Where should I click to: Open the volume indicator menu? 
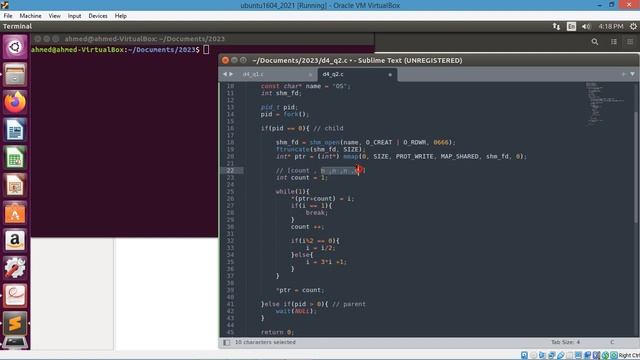(586, 27)
